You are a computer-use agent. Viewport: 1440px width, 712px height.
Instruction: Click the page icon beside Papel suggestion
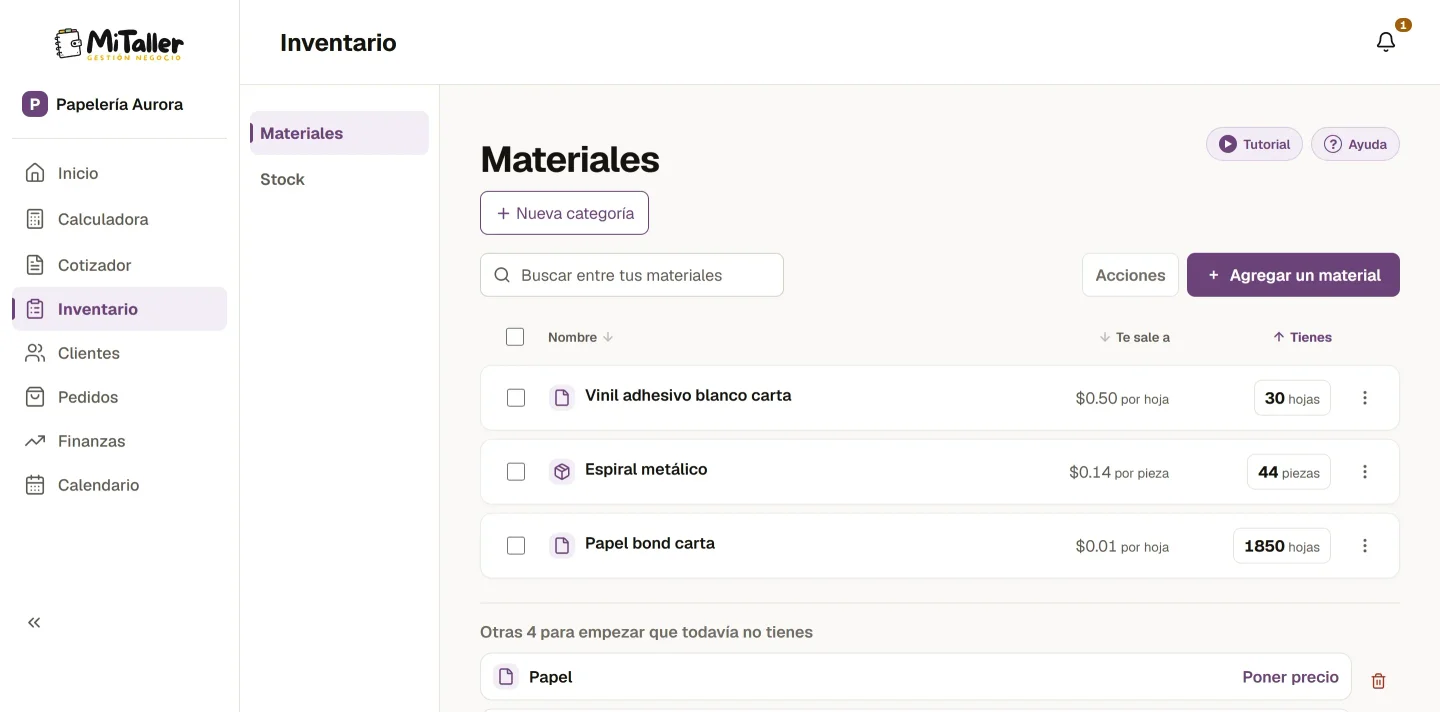[x=506, y=677]
